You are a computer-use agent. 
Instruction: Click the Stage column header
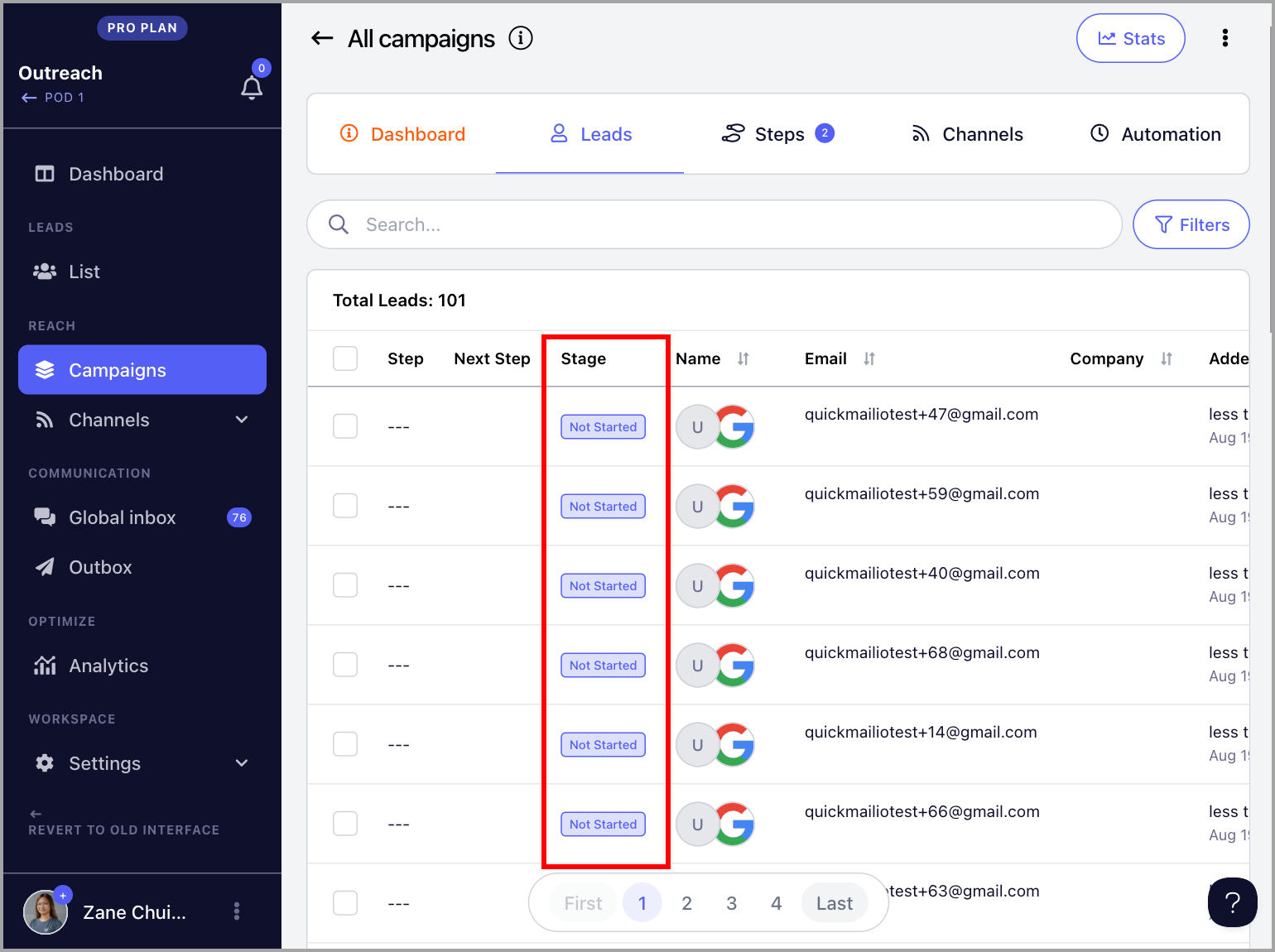584,358
